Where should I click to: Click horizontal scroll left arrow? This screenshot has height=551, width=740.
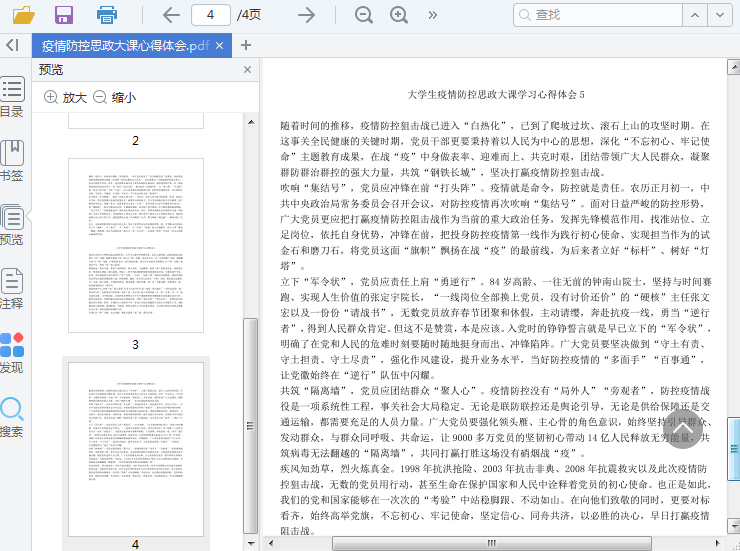(x=270, y=543)
